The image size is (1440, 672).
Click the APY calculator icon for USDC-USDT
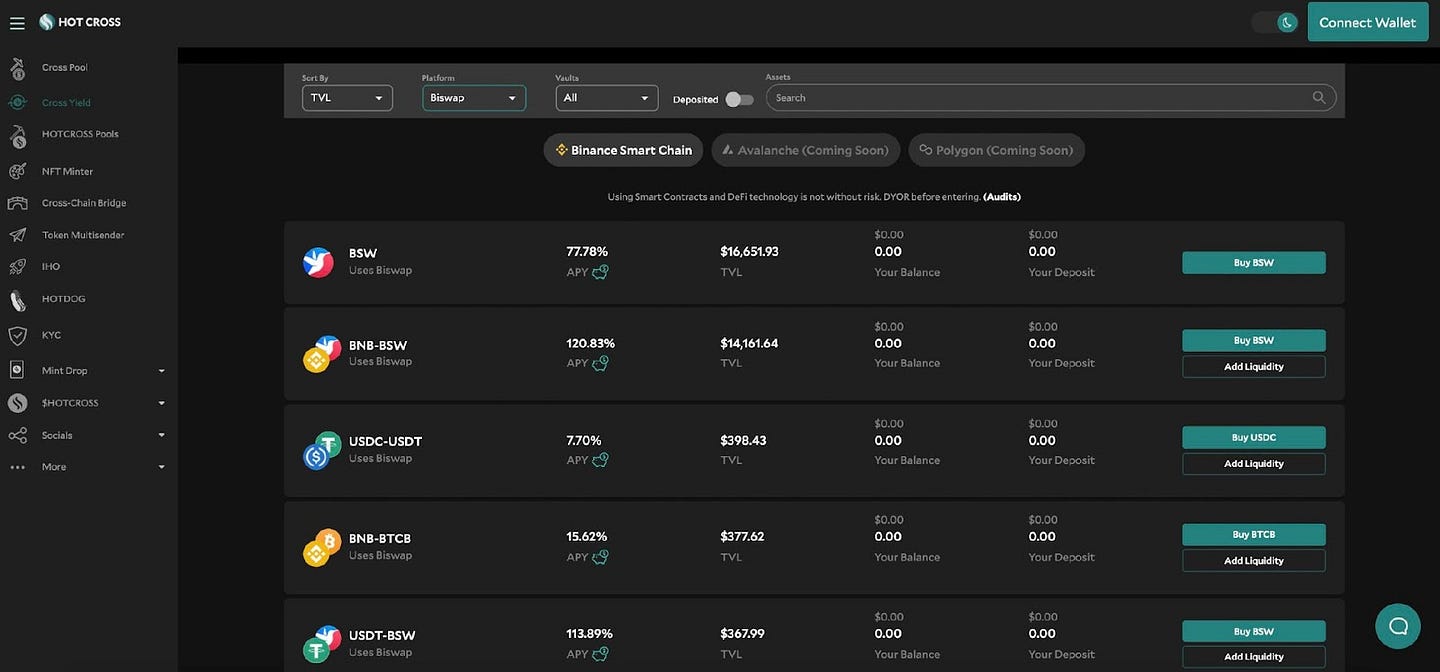pyautogui.click(x=600, y=460)
